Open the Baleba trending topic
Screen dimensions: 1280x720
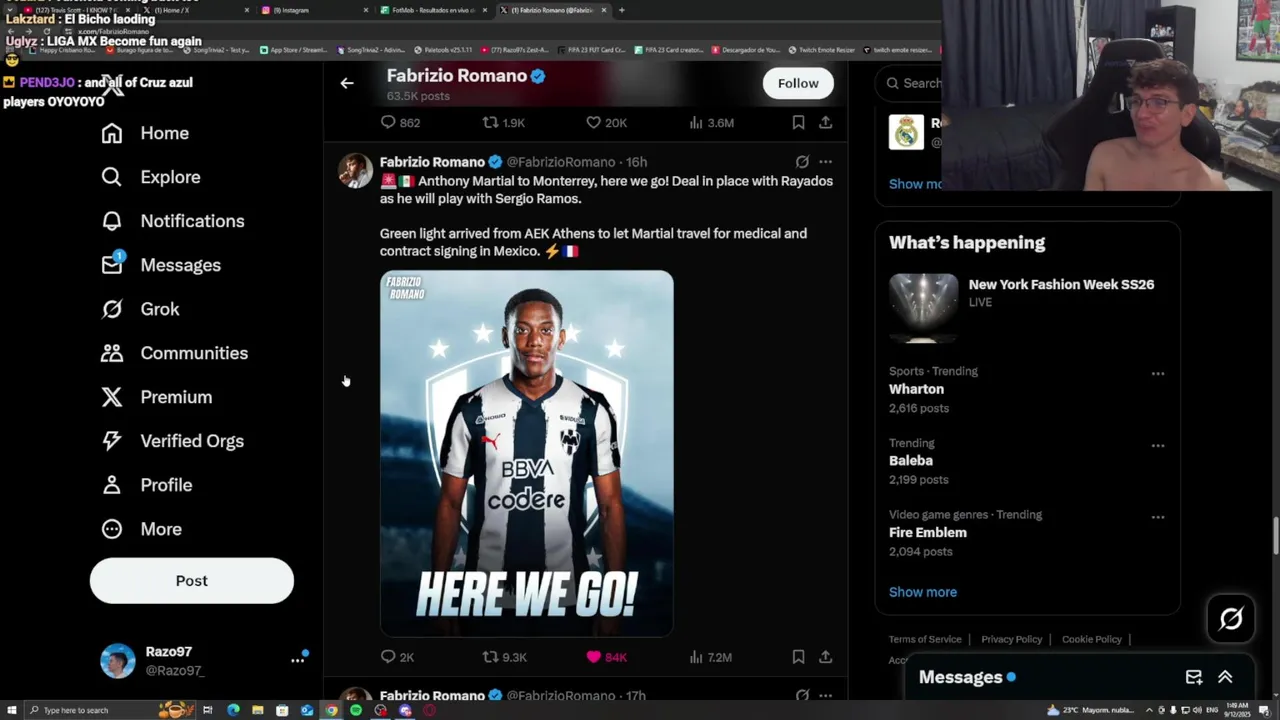[911, 461]
